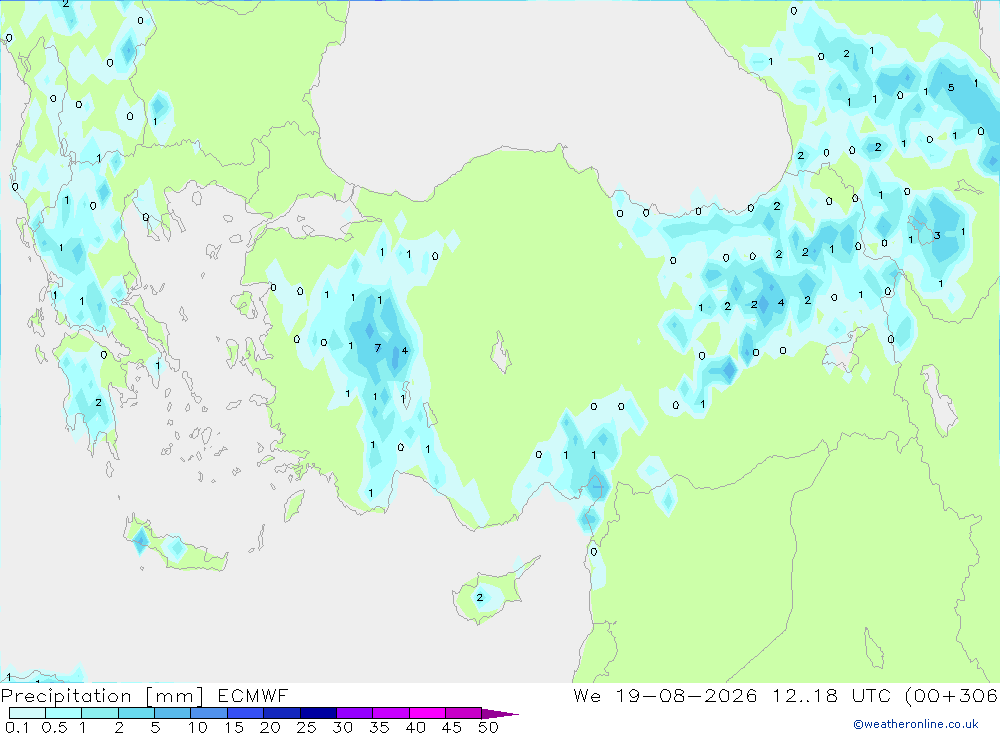
Task: Click the "2" value on Cyprus island
Action: pos(480,598)
